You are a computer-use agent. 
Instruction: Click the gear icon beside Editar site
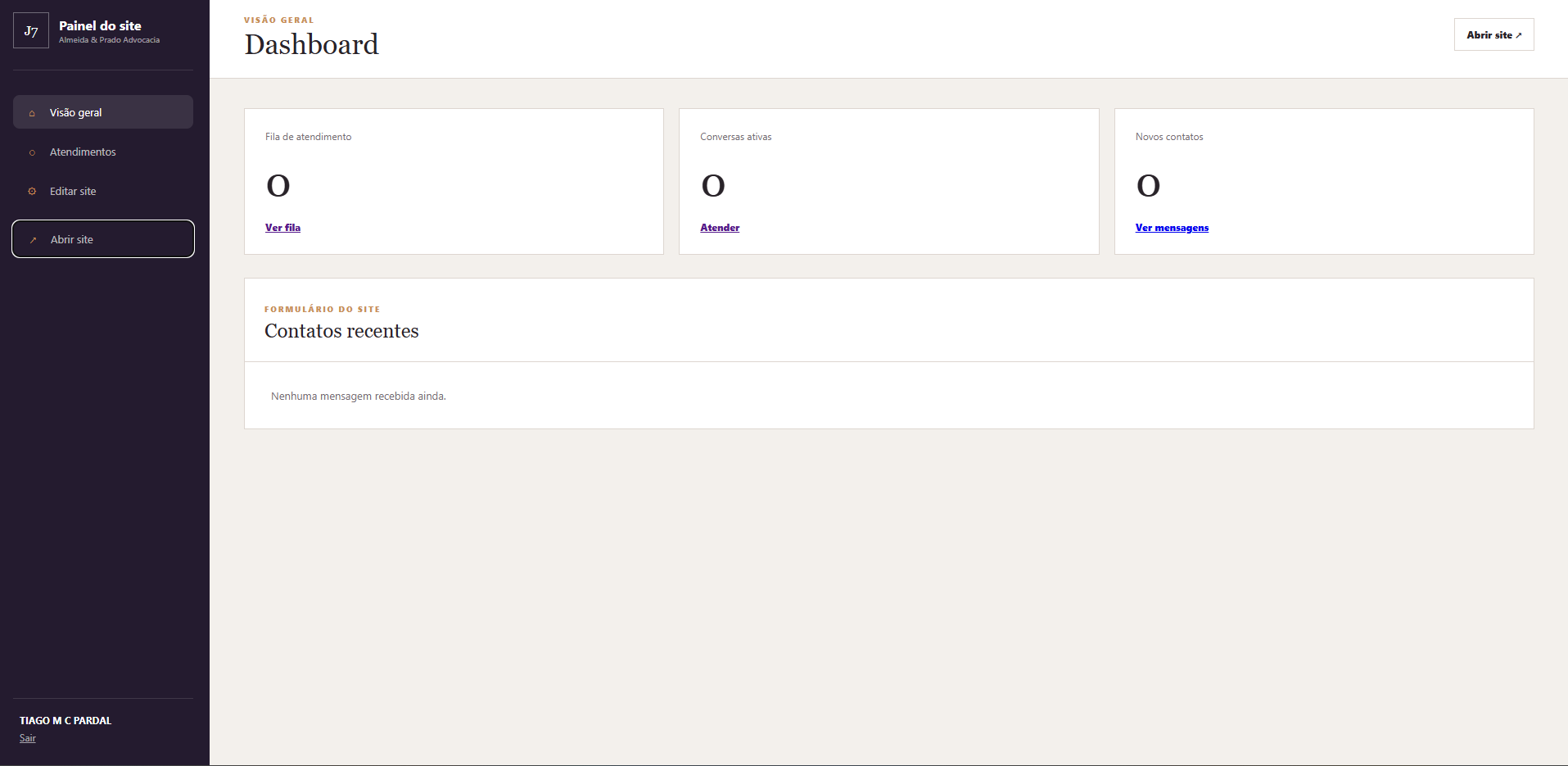[32, 192]
